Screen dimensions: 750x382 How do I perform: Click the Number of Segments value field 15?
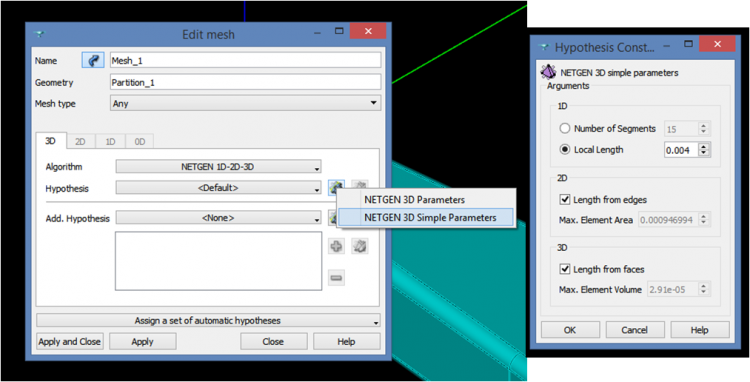coord(681,129)
